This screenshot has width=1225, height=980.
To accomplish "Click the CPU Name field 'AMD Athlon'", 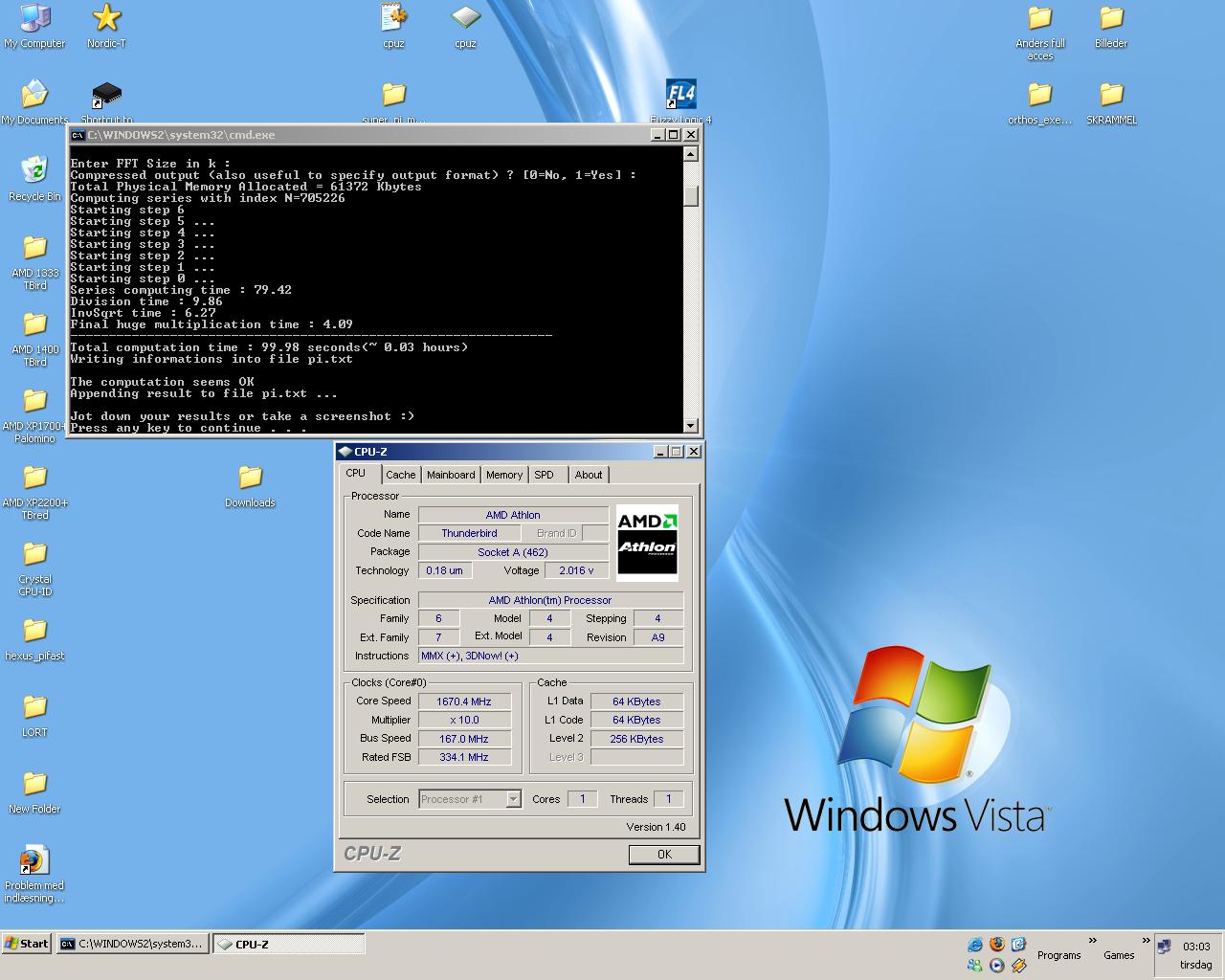I will click(x=513, y=515).
